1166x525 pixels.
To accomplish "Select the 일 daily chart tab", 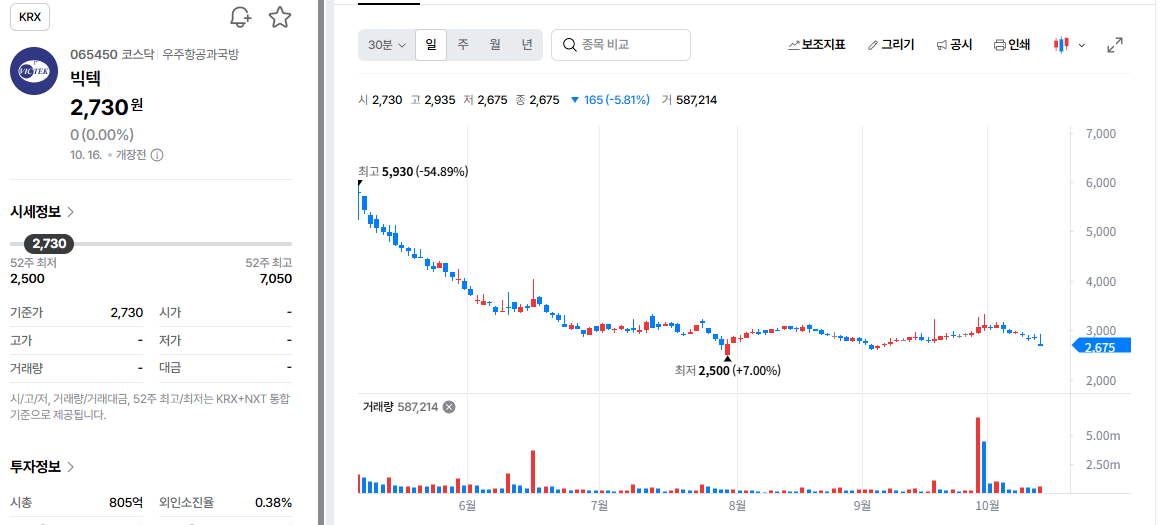I will [x=431, y=45].
